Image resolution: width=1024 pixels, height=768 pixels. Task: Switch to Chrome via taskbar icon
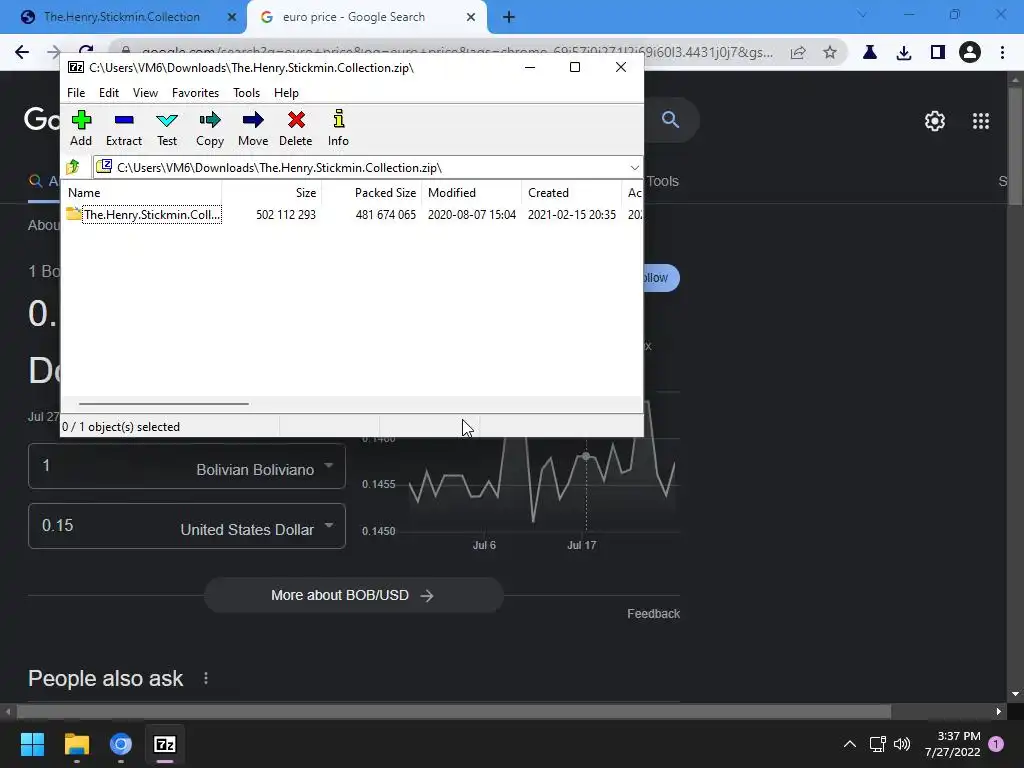pyautogui.click(x=121, y=744)
